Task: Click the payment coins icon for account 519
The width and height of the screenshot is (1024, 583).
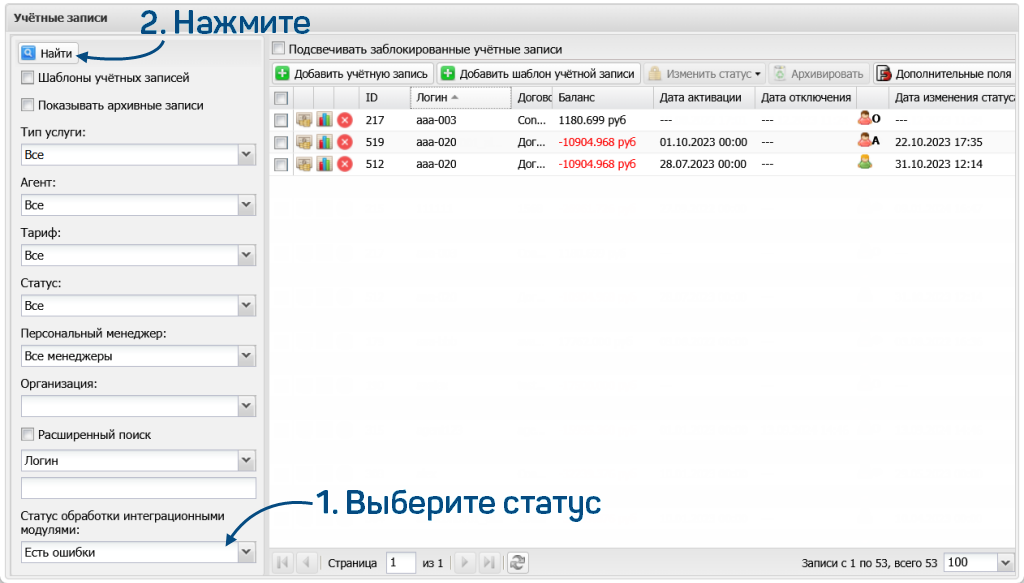Action: 304,142
